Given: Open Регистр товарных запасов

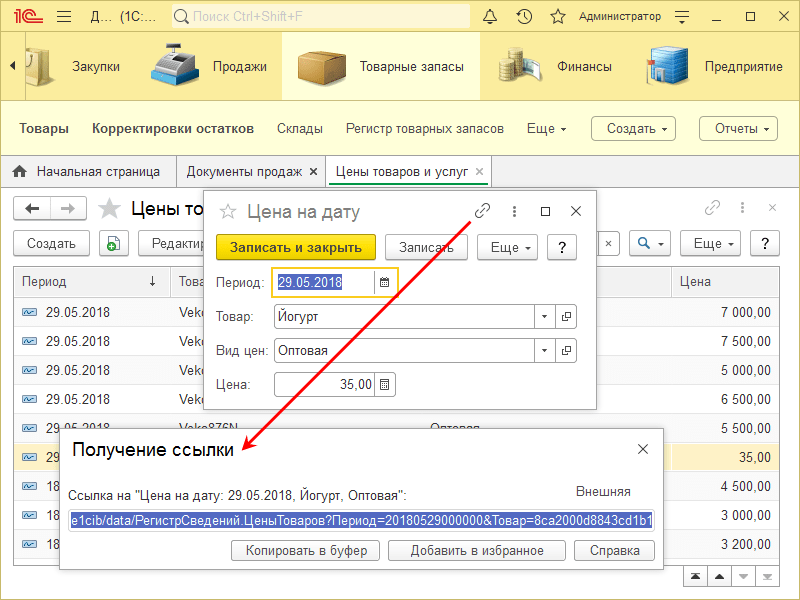Looking at the screenshot, I should [x=424, y=129].
